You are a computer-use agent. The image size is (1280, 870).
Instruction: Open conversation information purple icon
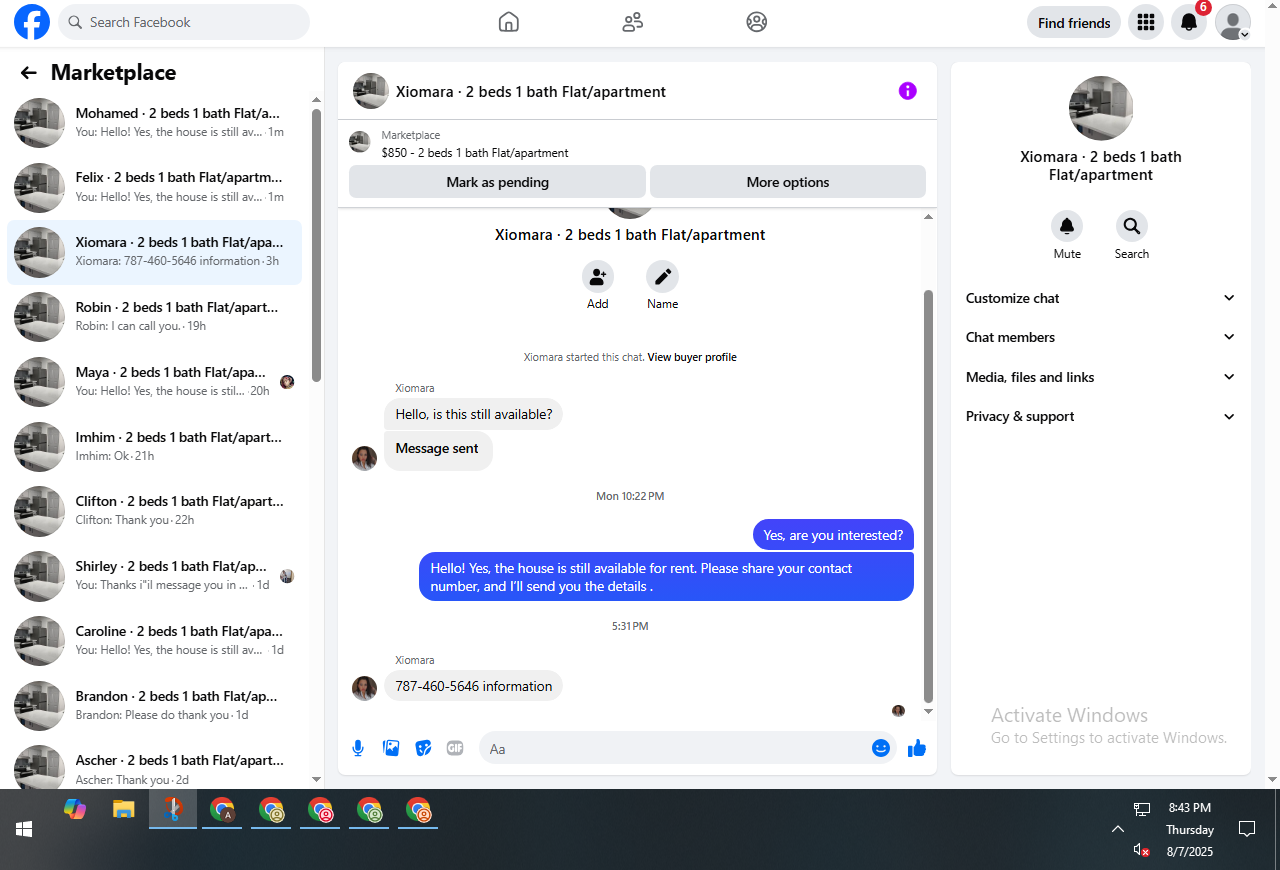(x=907, y=91)
